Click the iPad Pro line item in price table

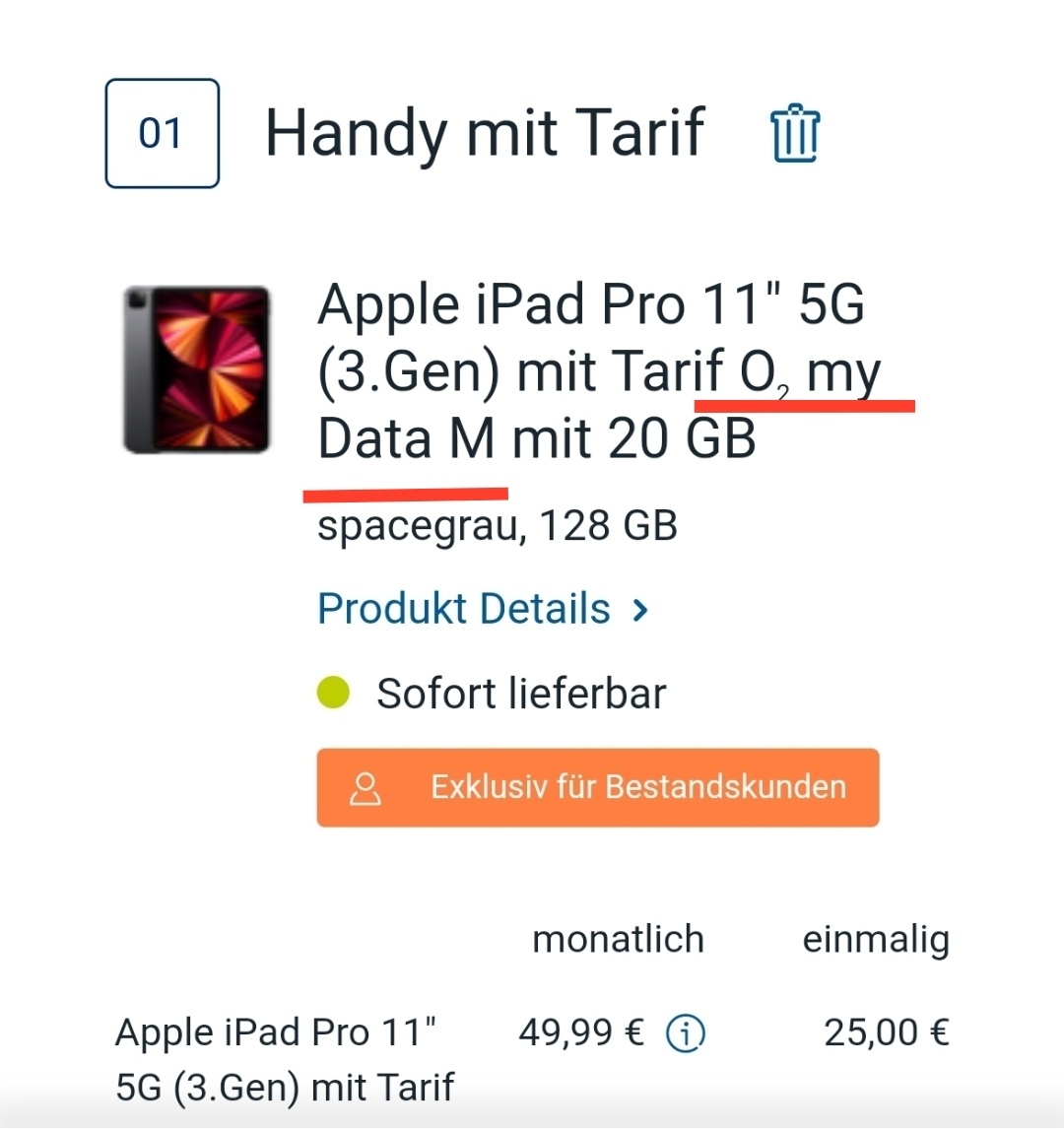285,1059
